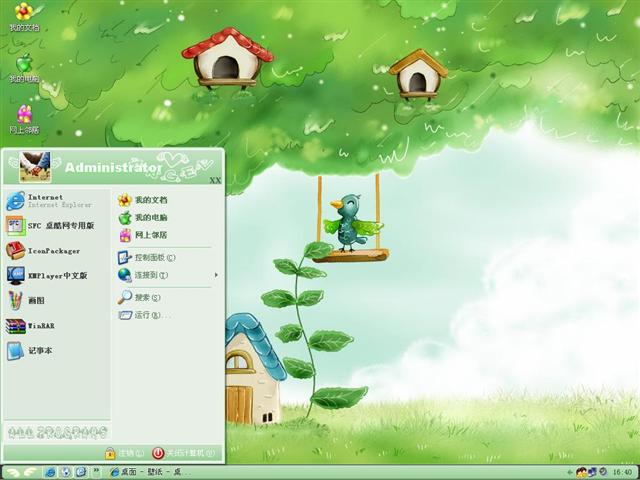Image resolution: width=640 pixels, height=480 pixels.
Task: Click the Start button on the taskbar
Action: point(22,472)
